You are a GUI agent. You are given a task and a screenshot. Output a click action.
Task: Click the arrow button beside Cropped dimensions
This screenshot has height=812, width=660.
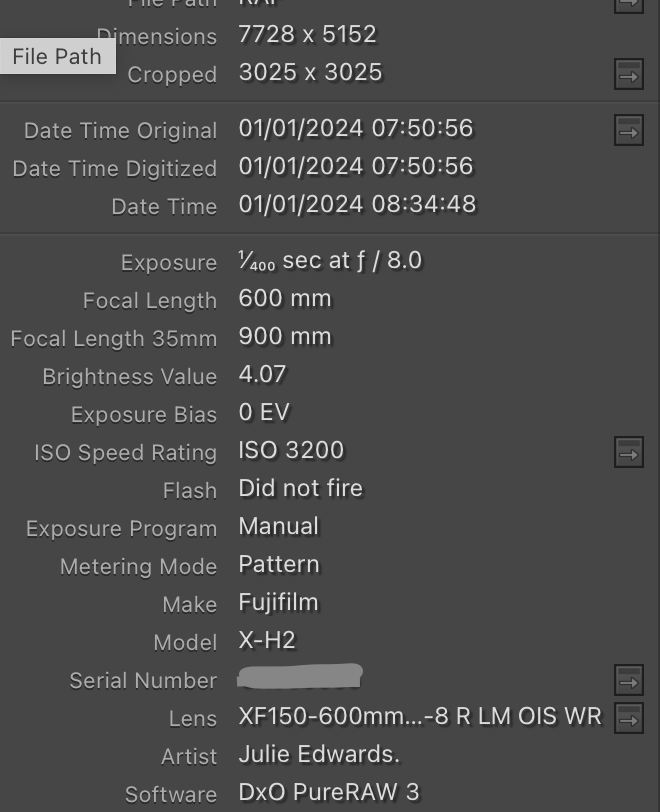coord(628,74)
